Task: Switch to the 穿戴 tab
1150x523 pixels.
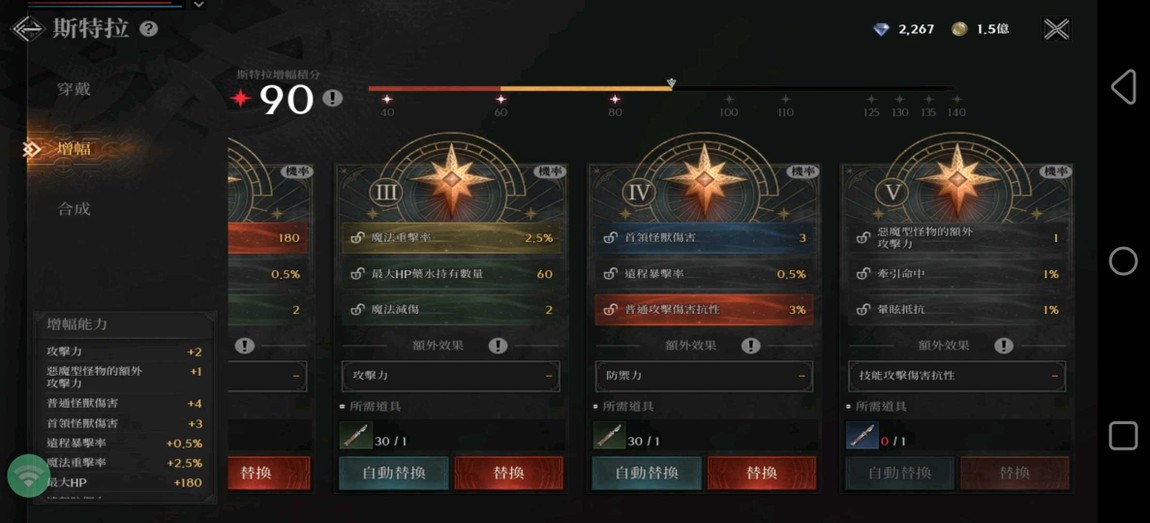Action: click(74, 89)
